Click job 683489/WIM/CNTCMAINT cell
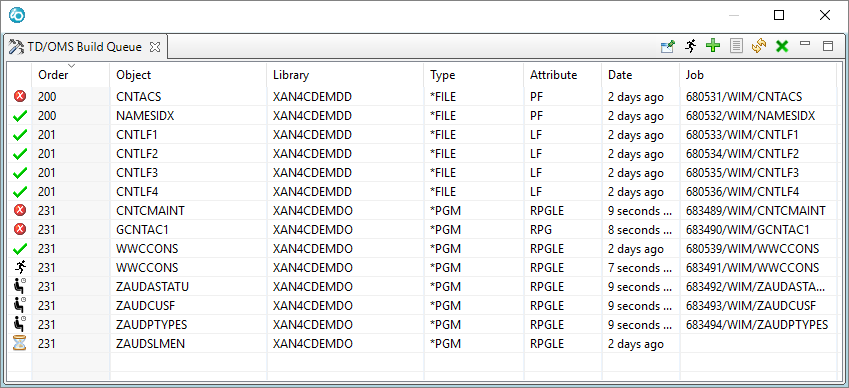 (758, 211)
